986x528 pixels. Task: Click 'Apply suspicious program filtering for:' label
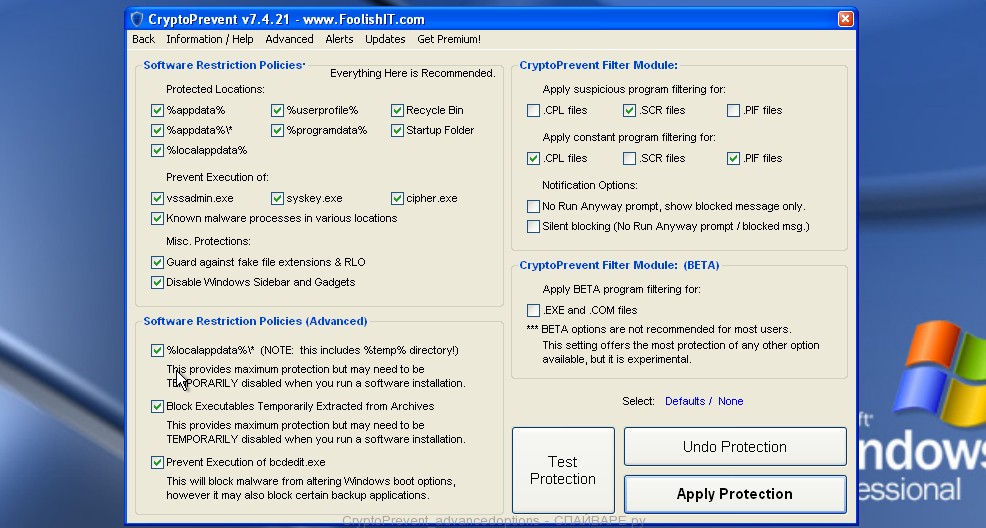[634, 89]
